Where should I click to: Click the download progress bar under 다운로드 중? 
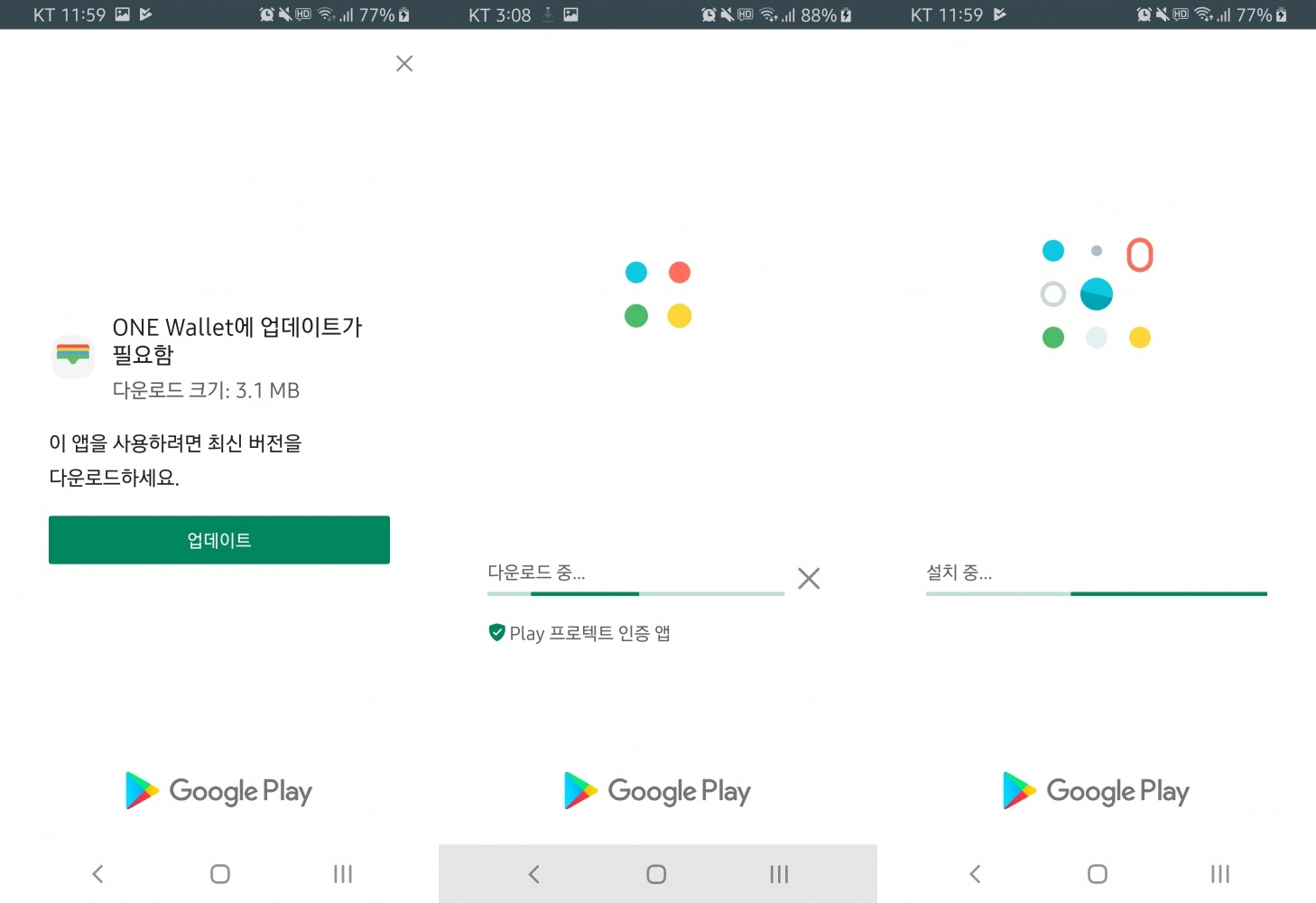635,593
